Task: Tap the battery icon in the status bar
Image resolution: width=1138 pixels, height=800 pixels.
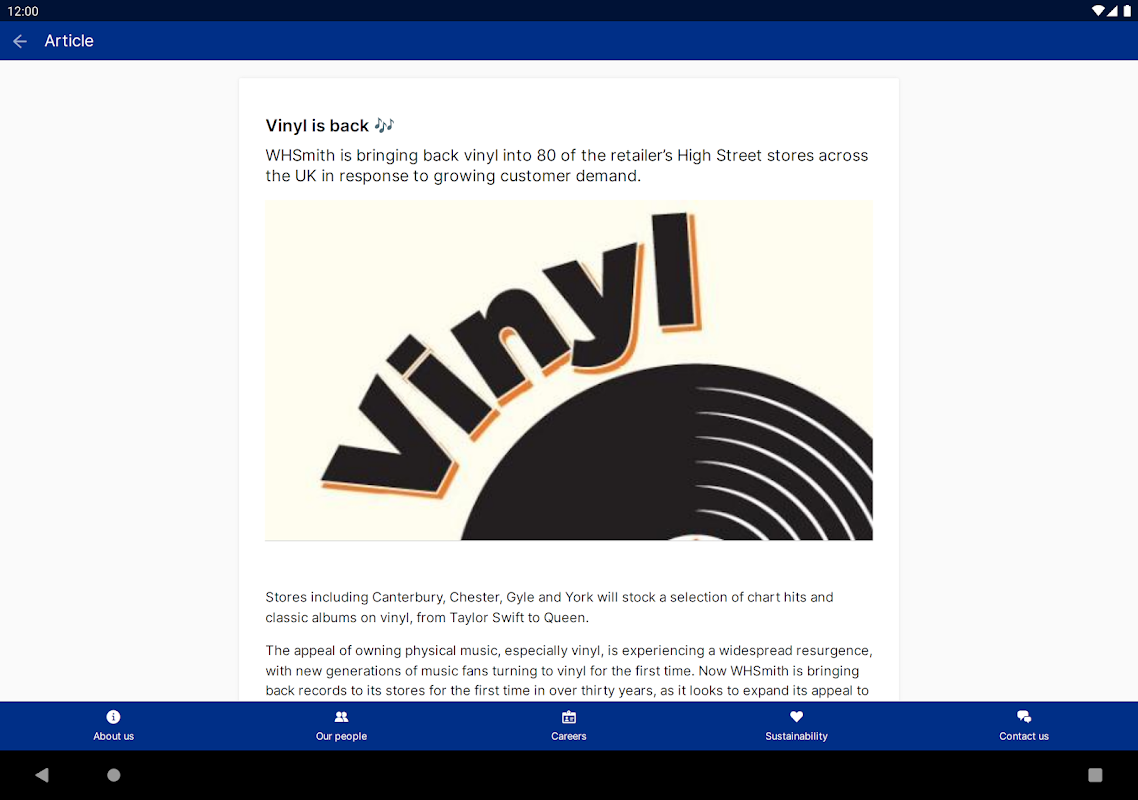Action: click(x=1127, y=11)
